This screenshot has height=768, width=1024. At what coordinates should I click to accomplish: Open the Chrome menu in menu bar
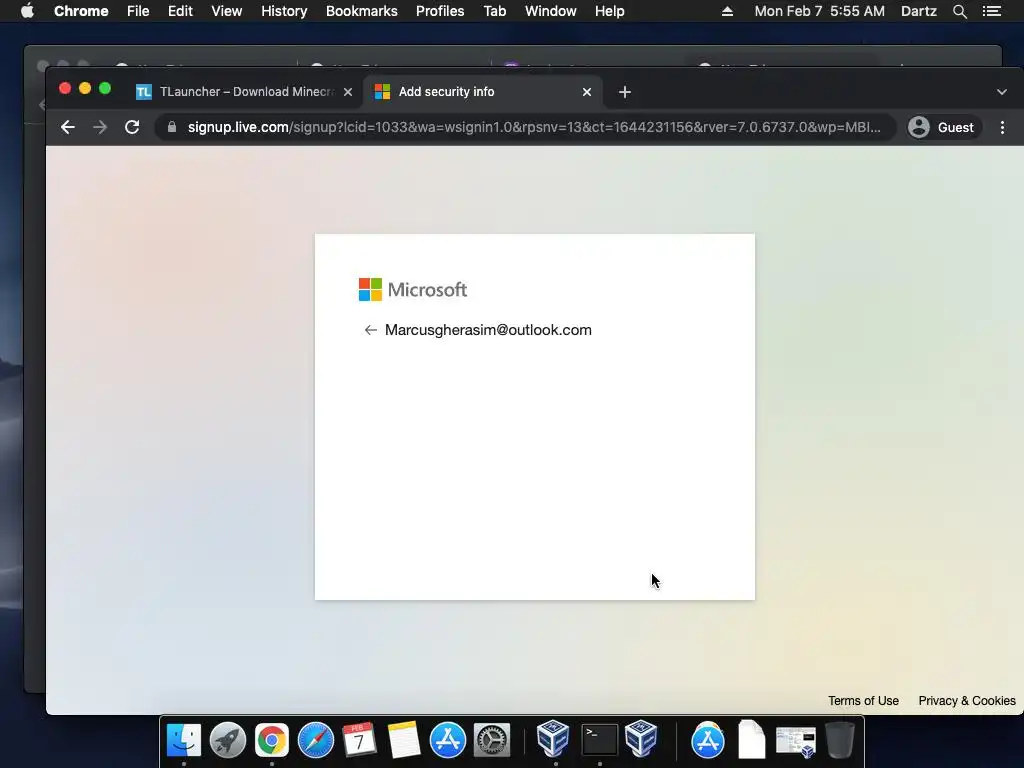[x=81, y=11]
